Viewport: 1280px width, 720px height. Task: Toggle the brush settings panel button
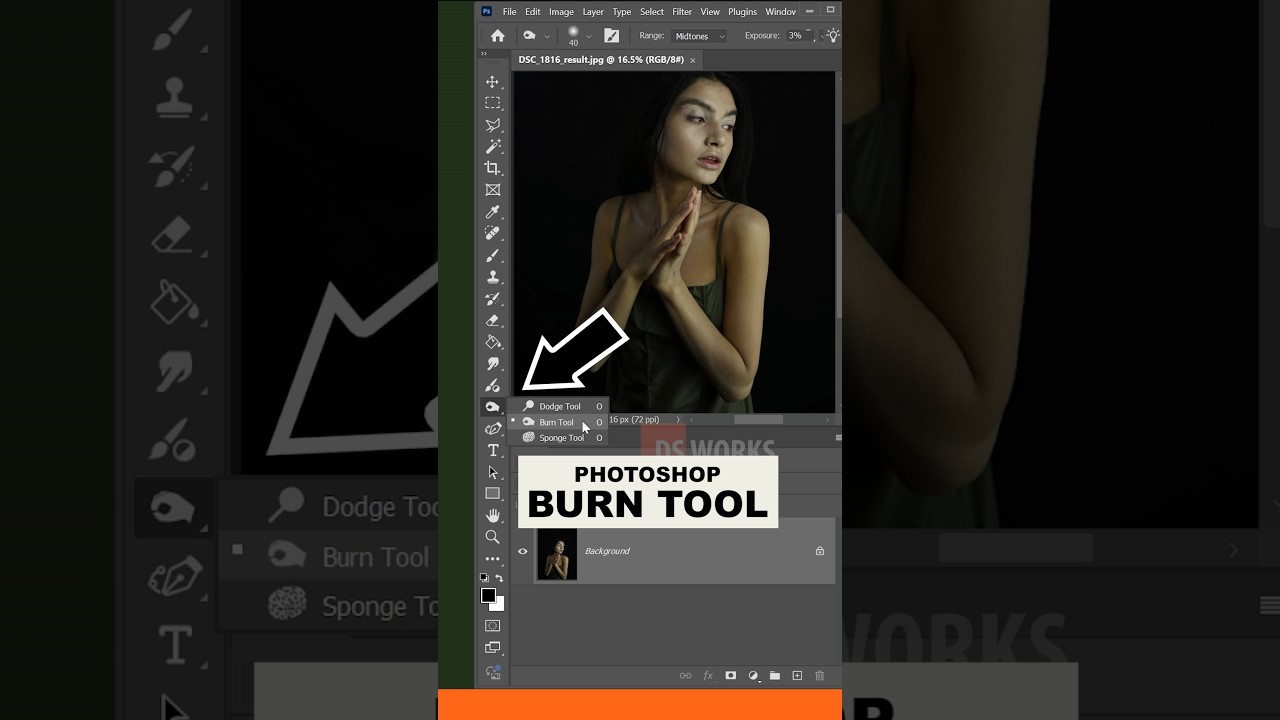pos(612,36)
